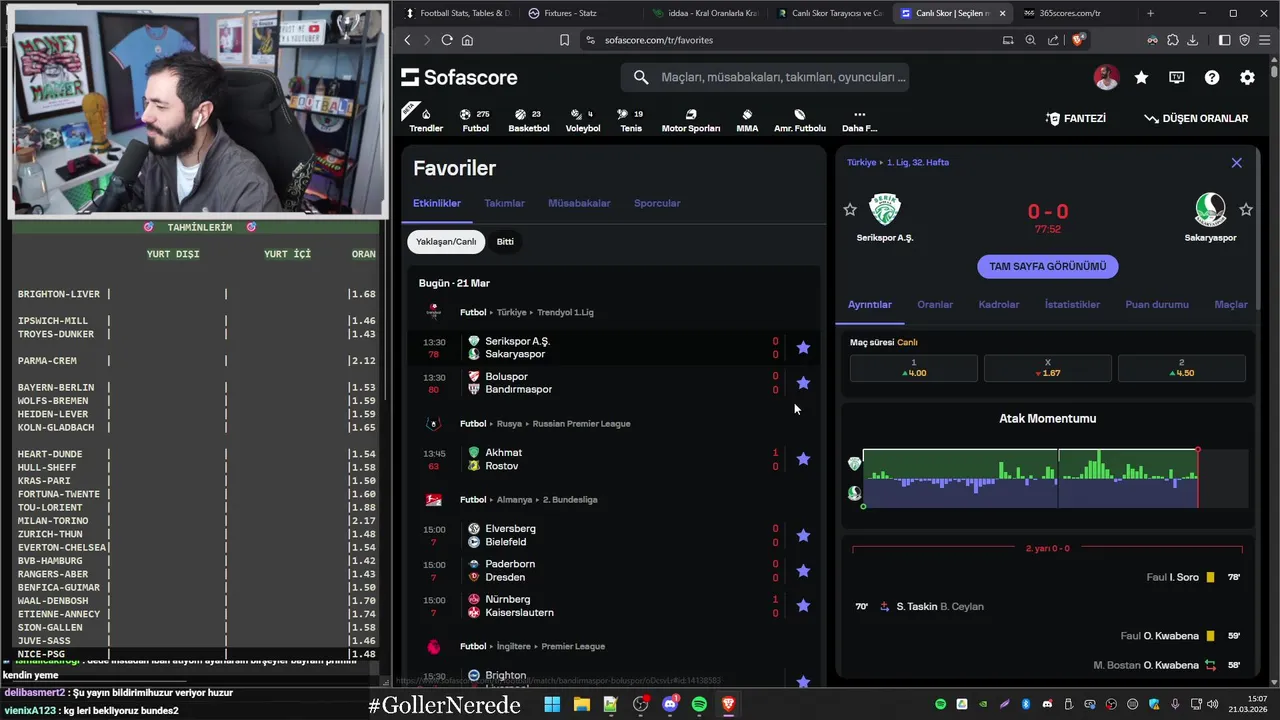Select the Bitti filter
Screen dimensions: 1280x720
(x=505, y=241)
